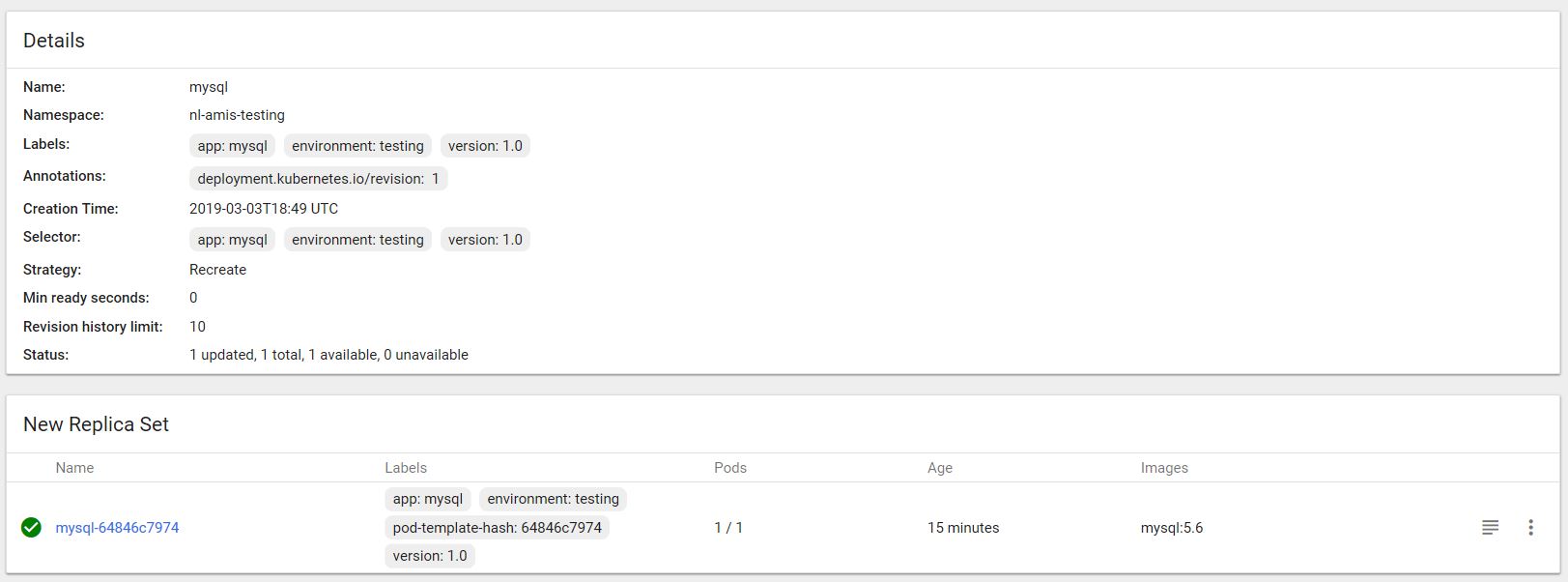This screenshot has height=582, width=1568.
Task: Click the Name column header
Action: [74, 468]
